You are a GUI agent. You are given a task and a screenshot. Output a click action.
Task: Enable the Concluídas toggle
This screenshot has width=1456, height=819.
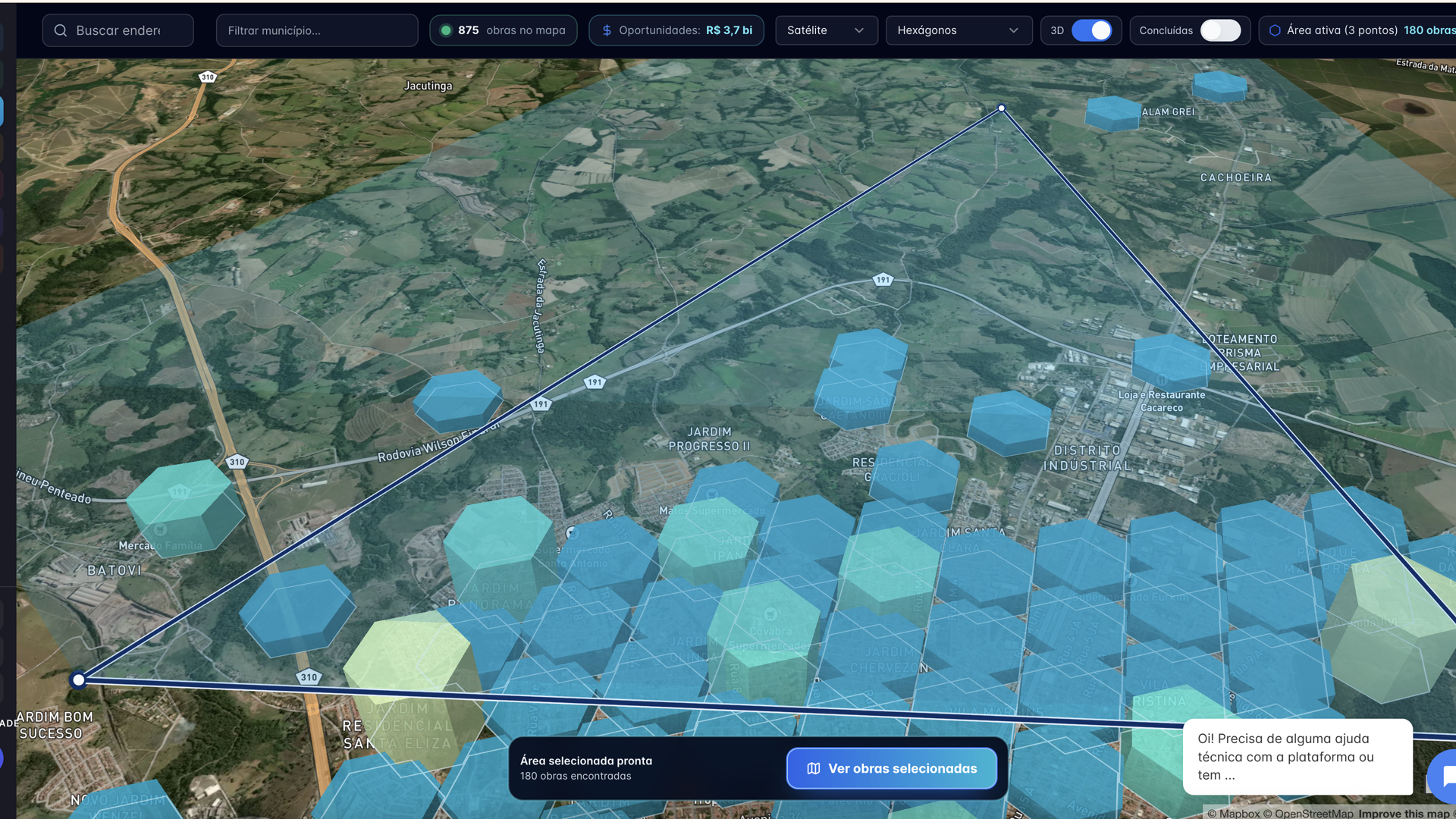(x=1220, y=30)
